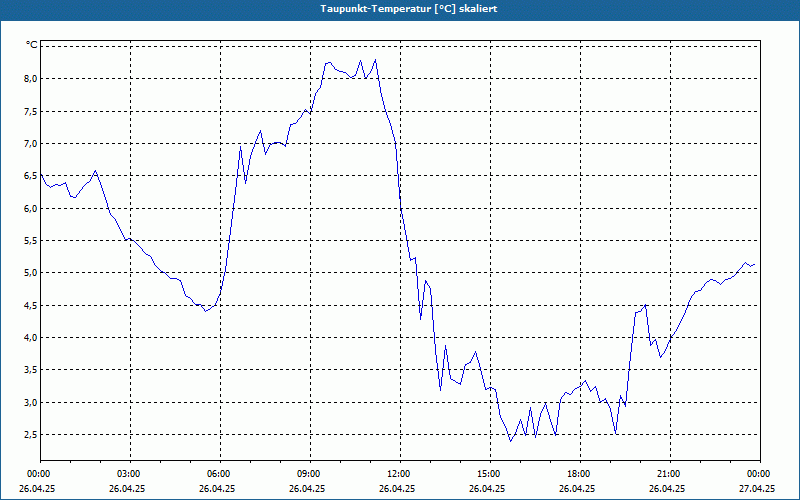Viewport: 800px width, 500px height.
Task: Click the 09:00 time label
Action: tap(310, 474)
